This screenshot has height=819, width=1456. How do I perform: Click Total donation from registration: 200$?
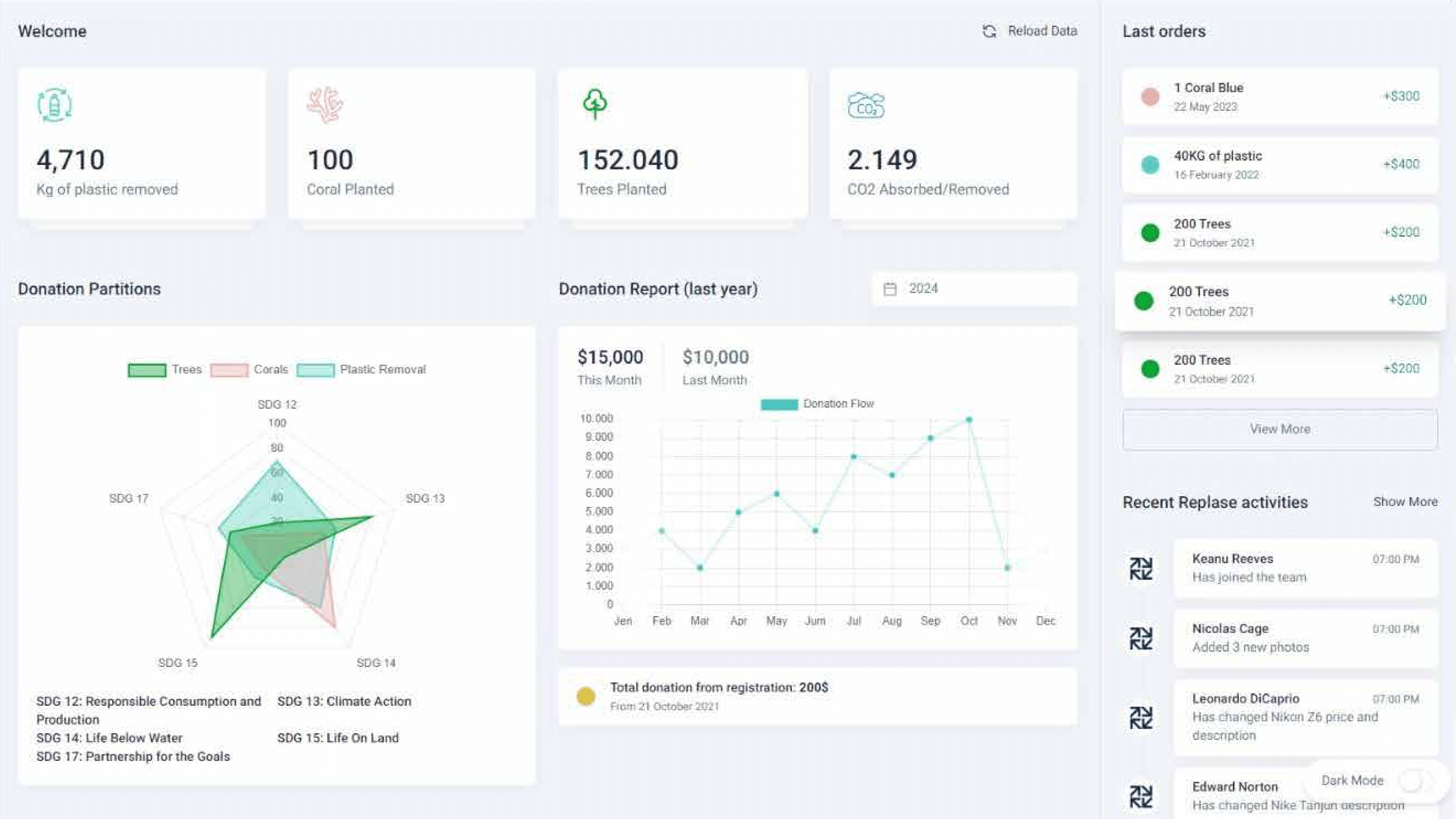coord(719,688)
